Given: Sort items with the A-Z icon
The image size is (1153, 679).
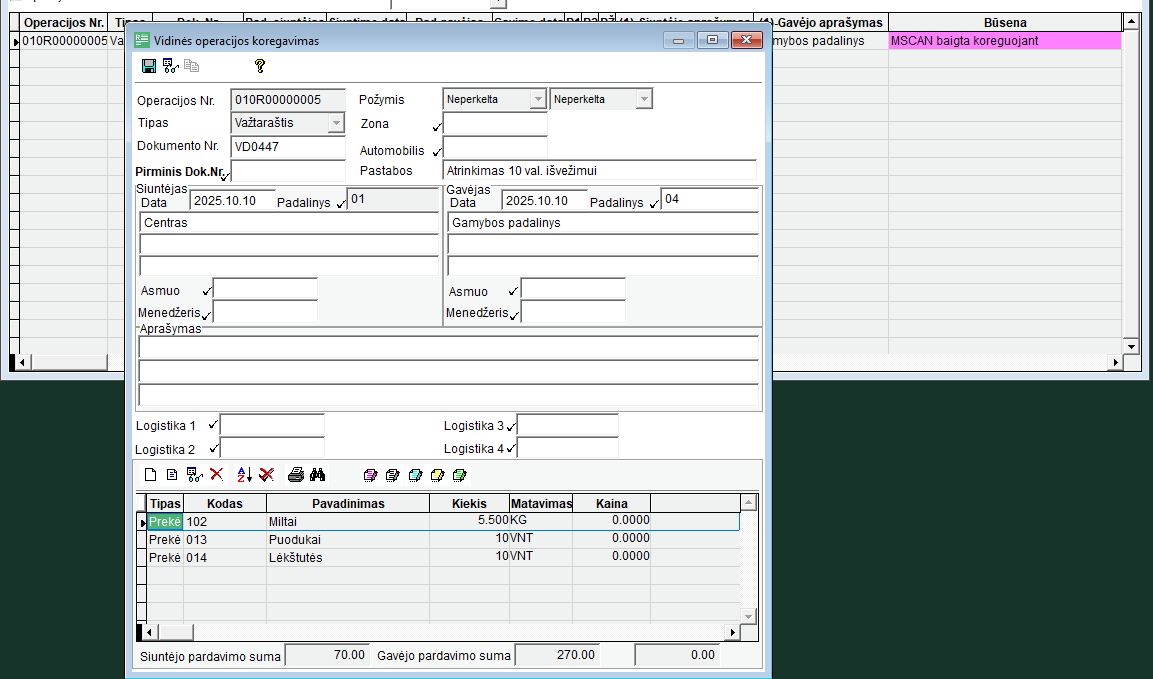Looking at the screenshot, I should click(x=244, y=475).
